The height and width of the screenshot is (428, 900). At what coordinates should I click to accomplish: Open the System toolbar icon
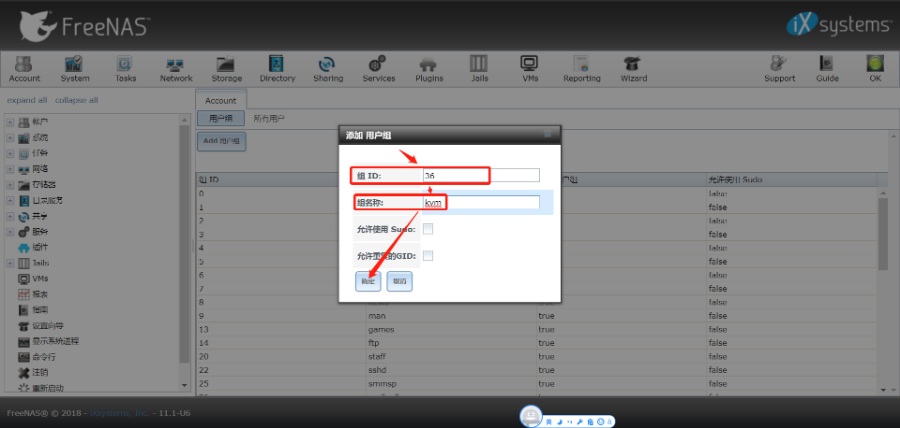coord(75,69)
